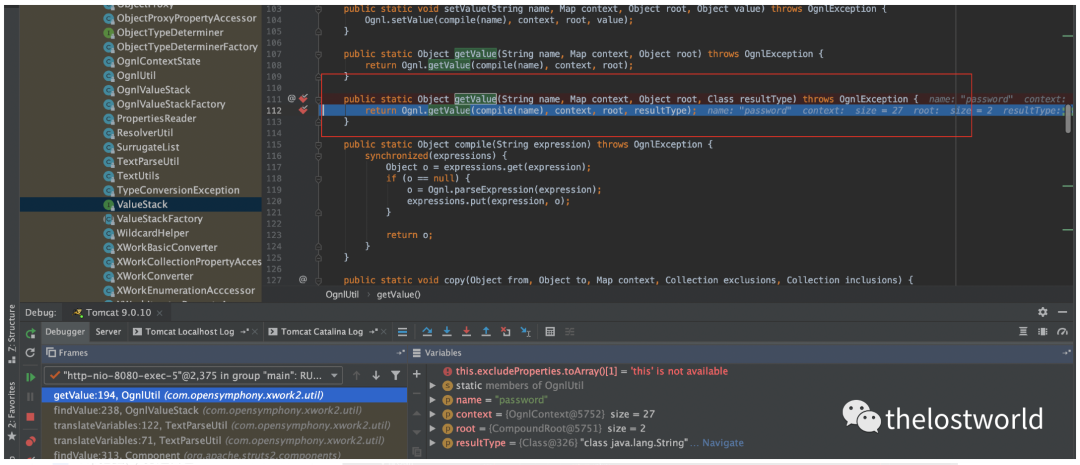Image resolution: width=1080 pixels, height=465 pixels.
Task: Switch to the Server tab
Action: point(108,332)
